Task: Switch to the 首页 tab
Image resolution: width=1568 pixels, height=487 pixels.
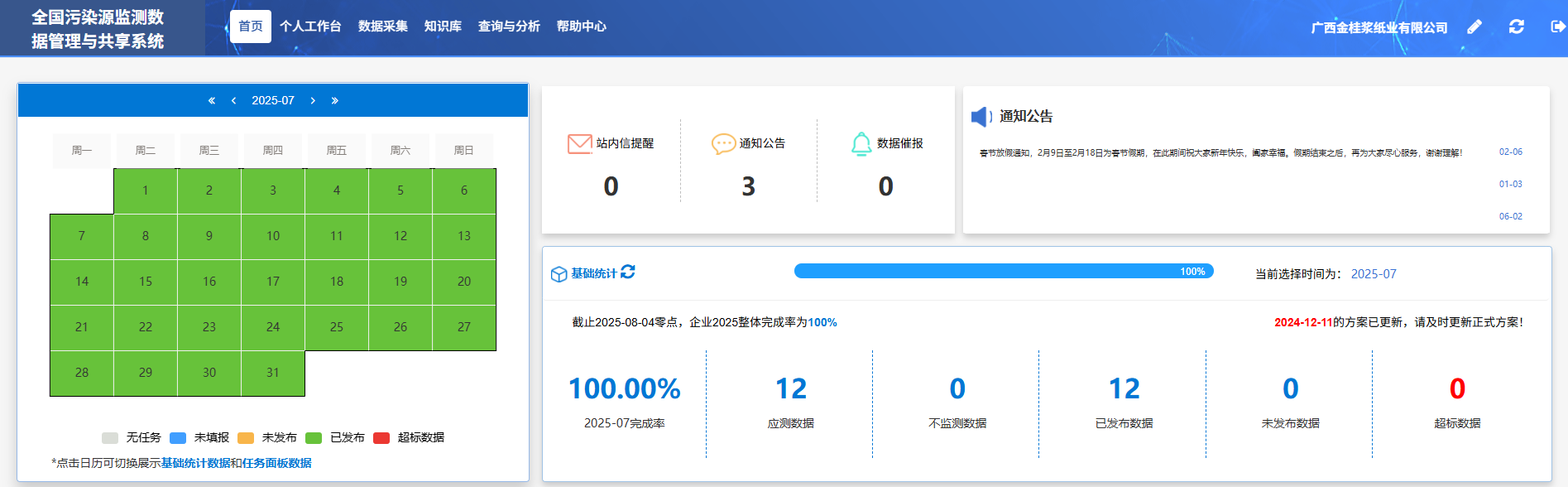Action: (250, 27)
